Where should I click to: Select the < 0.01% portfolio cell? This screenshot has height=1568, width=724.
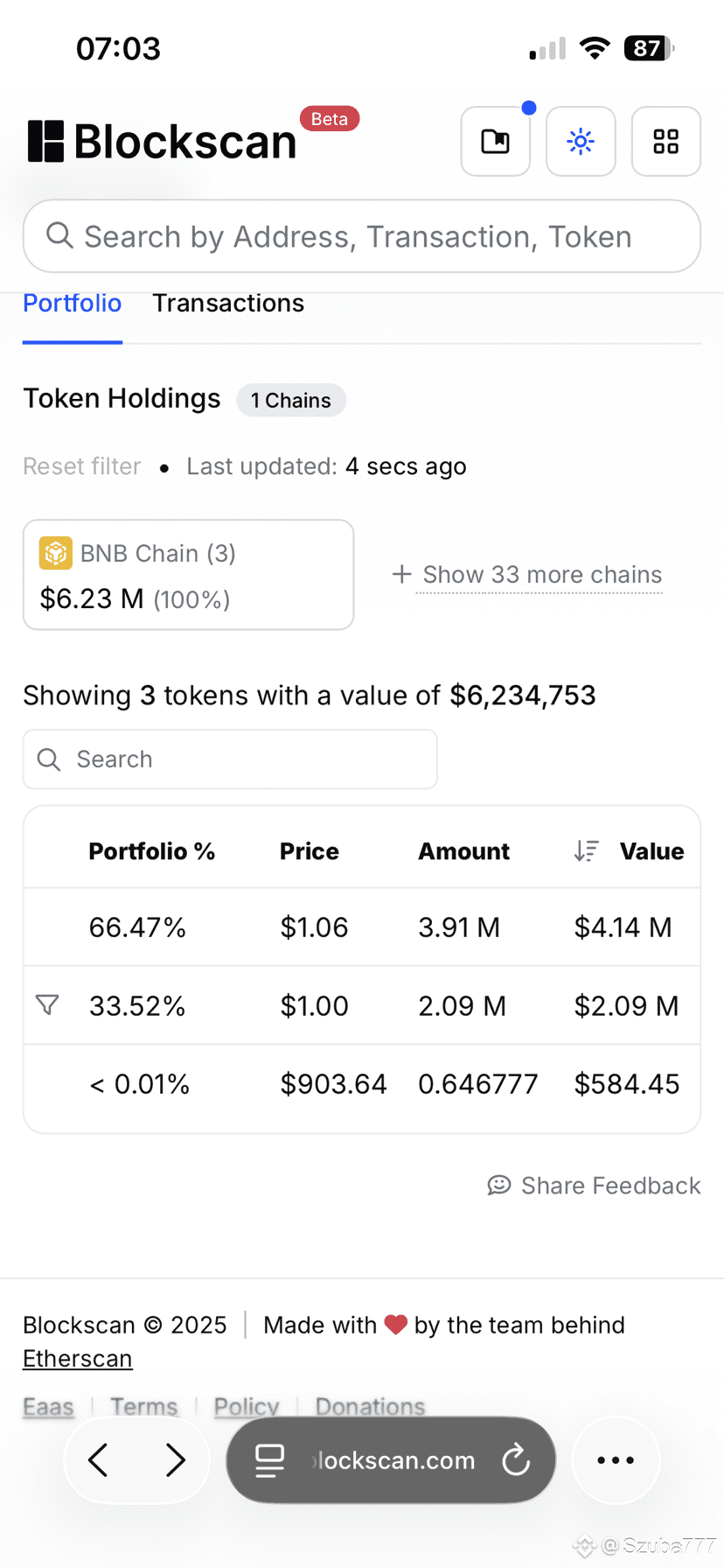(140, 1084)
